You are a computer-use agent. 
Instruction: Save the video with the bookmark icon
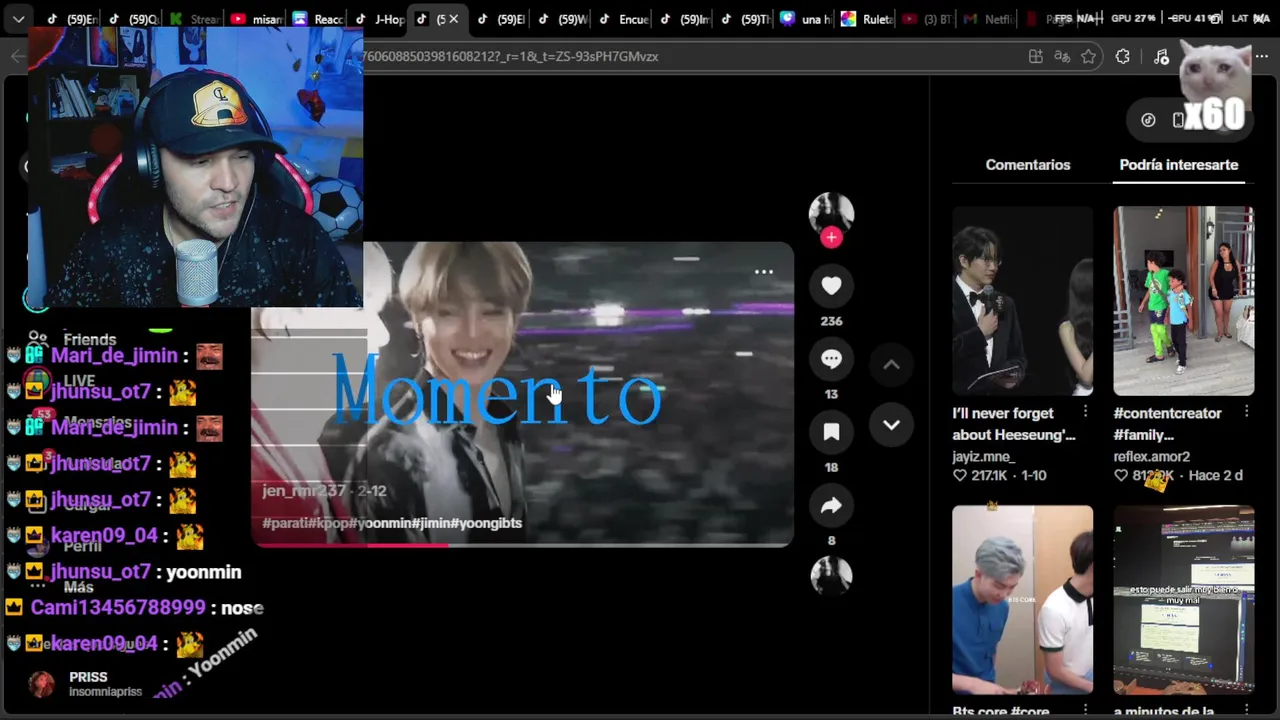[x=831, y=432]
